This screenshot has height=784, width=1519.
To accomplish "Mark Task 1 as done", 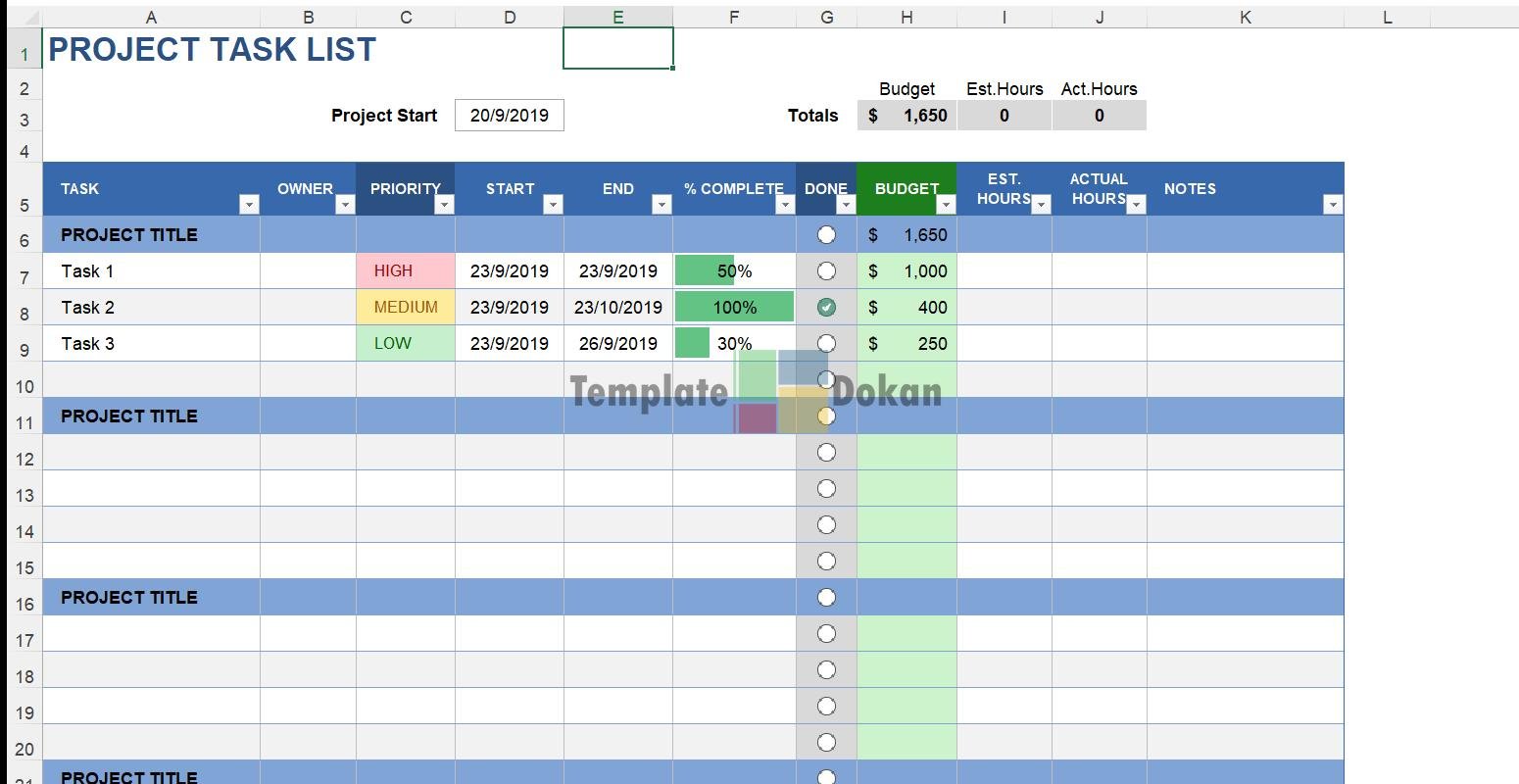I will click(x=826, y=270).
